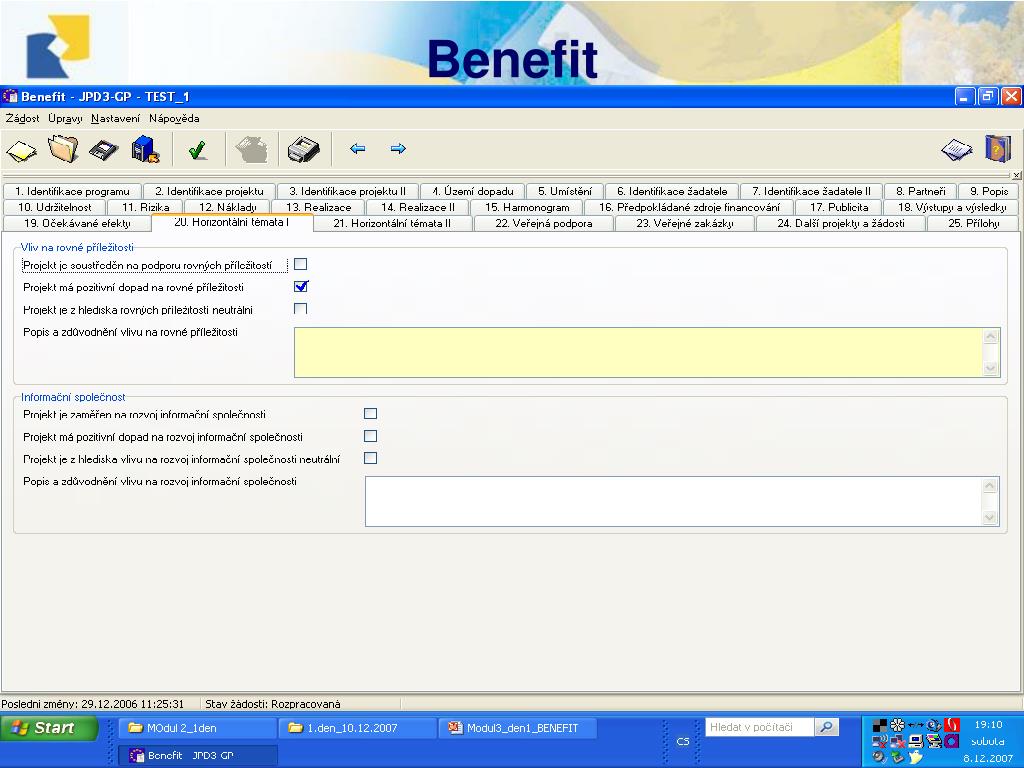Click the wireless network tray icon
1024x768 pixels.
coord(879,741)
